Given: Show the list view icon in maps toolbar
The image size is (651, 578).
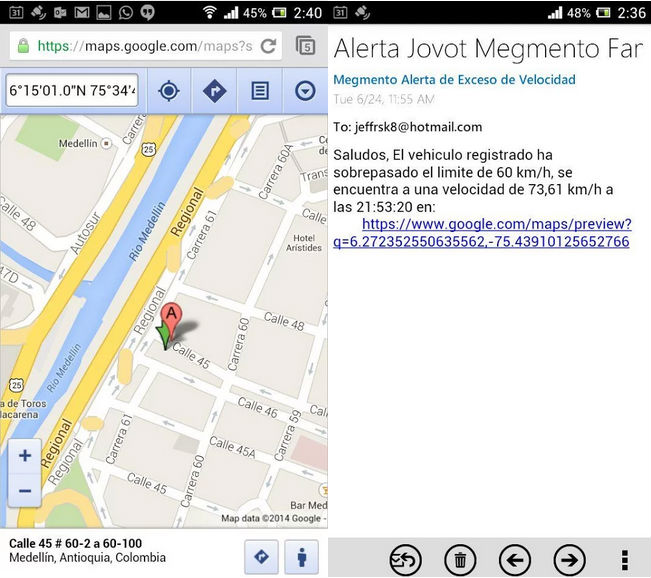Looking at the screenshot, I should coord(260,91).
